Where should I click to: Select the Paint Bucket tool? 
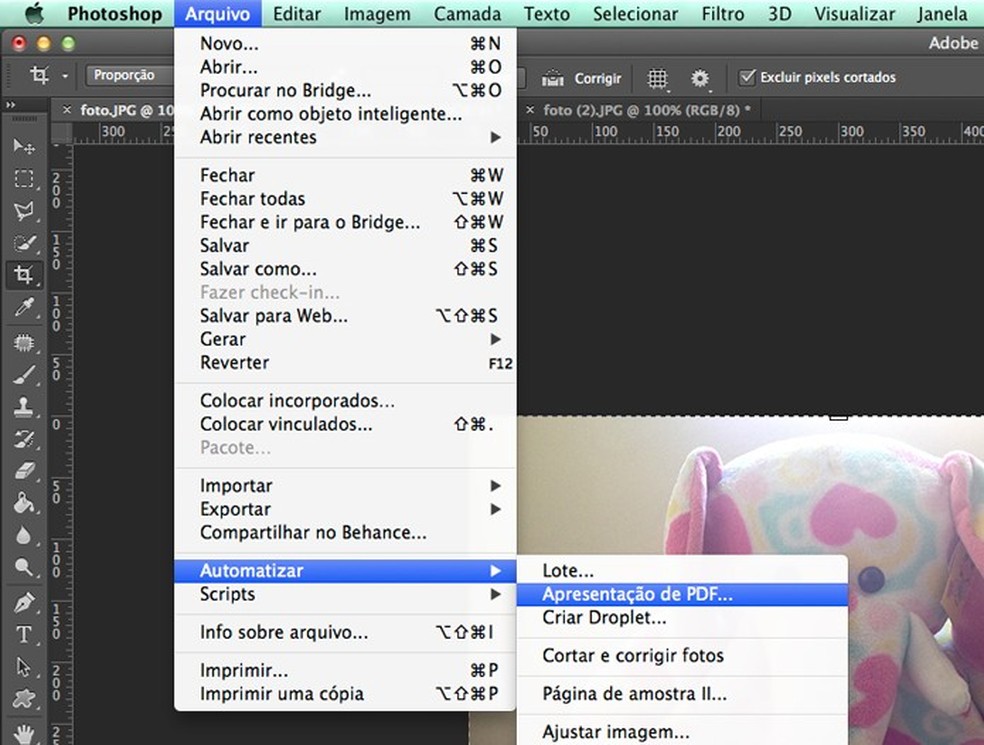[x=24, y=503]
